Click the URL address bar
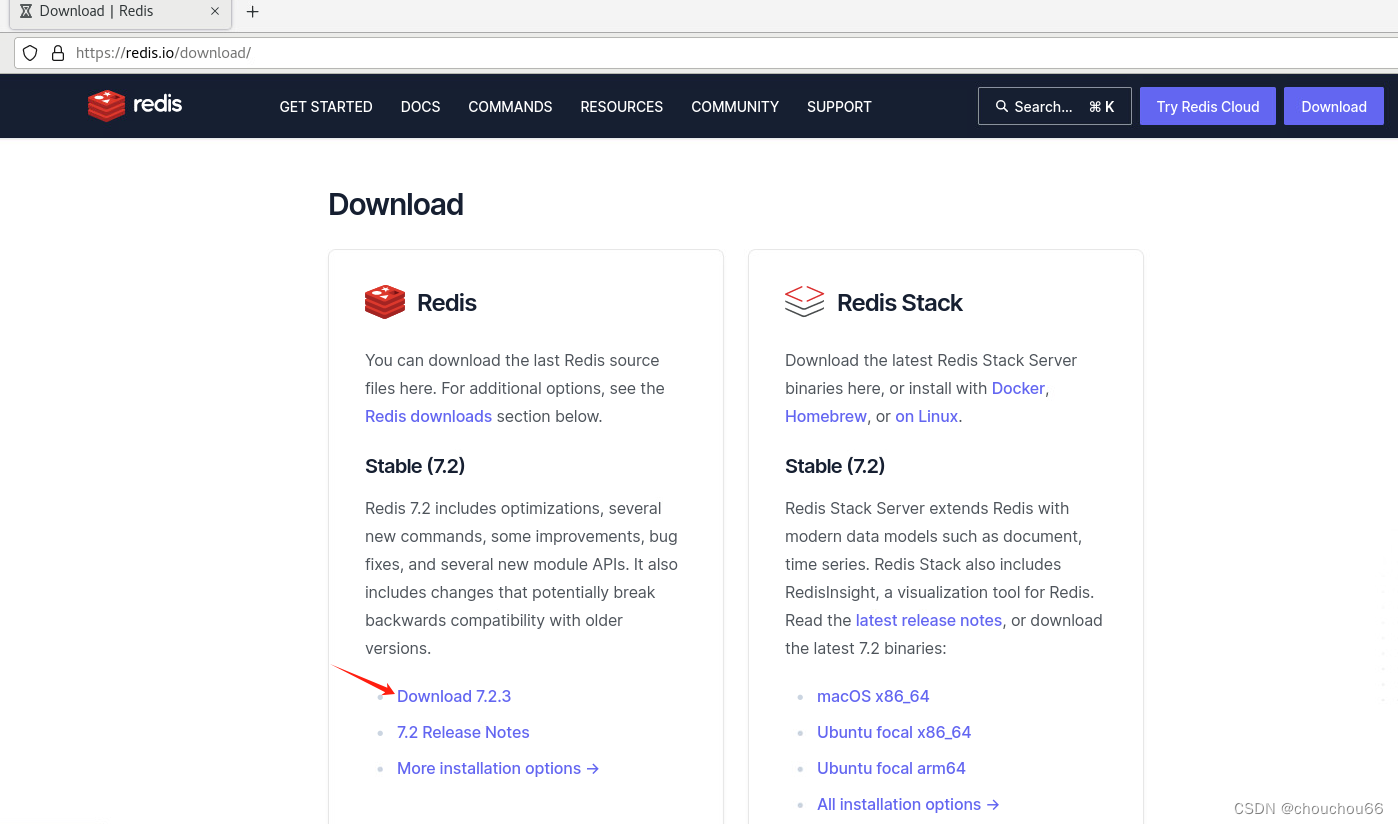This screenshot has height=824, width=1398. click(706, 53)
